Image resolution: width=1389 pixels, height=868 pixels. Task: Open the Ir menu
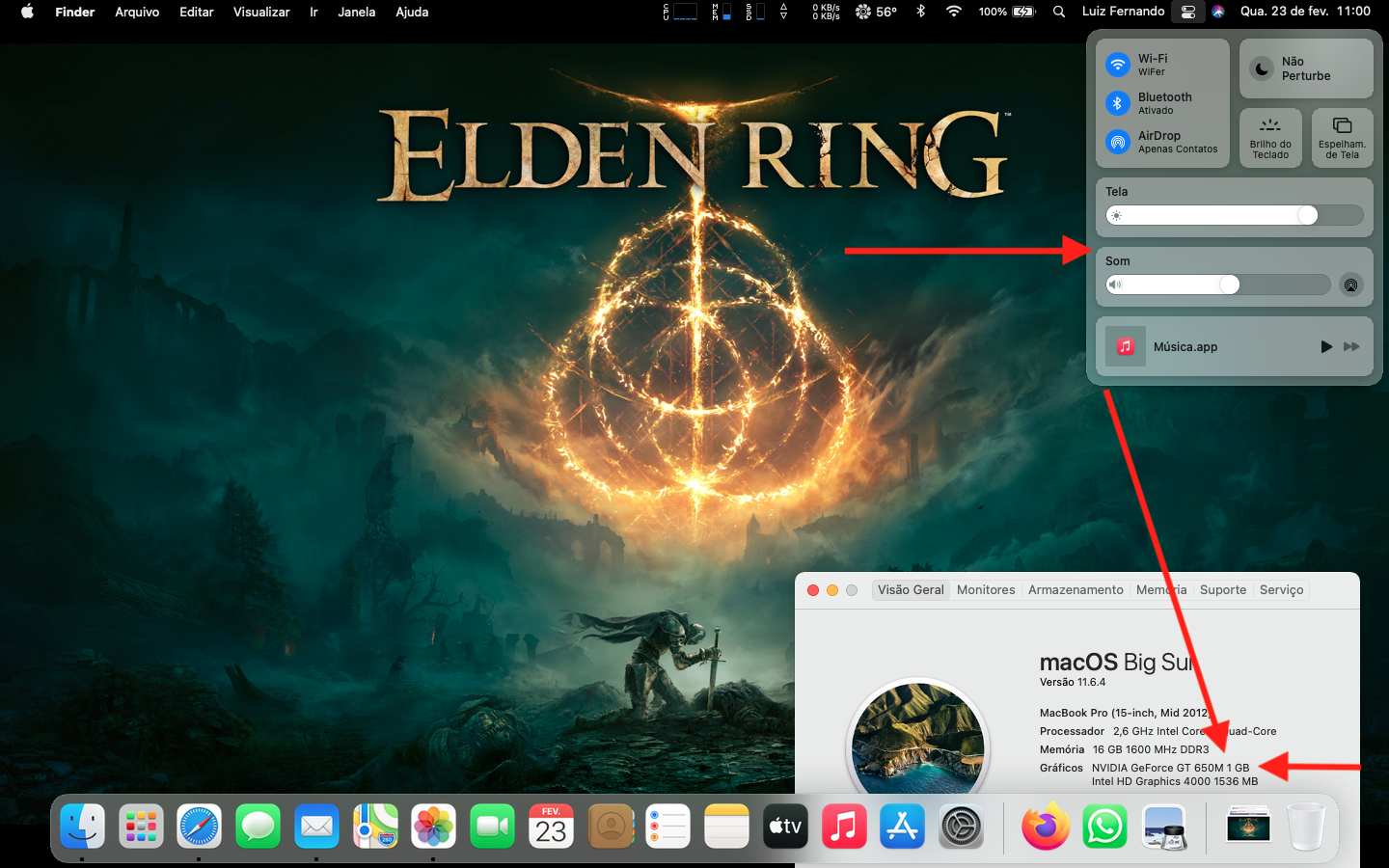pyautogui.click(x=313, y=12)
